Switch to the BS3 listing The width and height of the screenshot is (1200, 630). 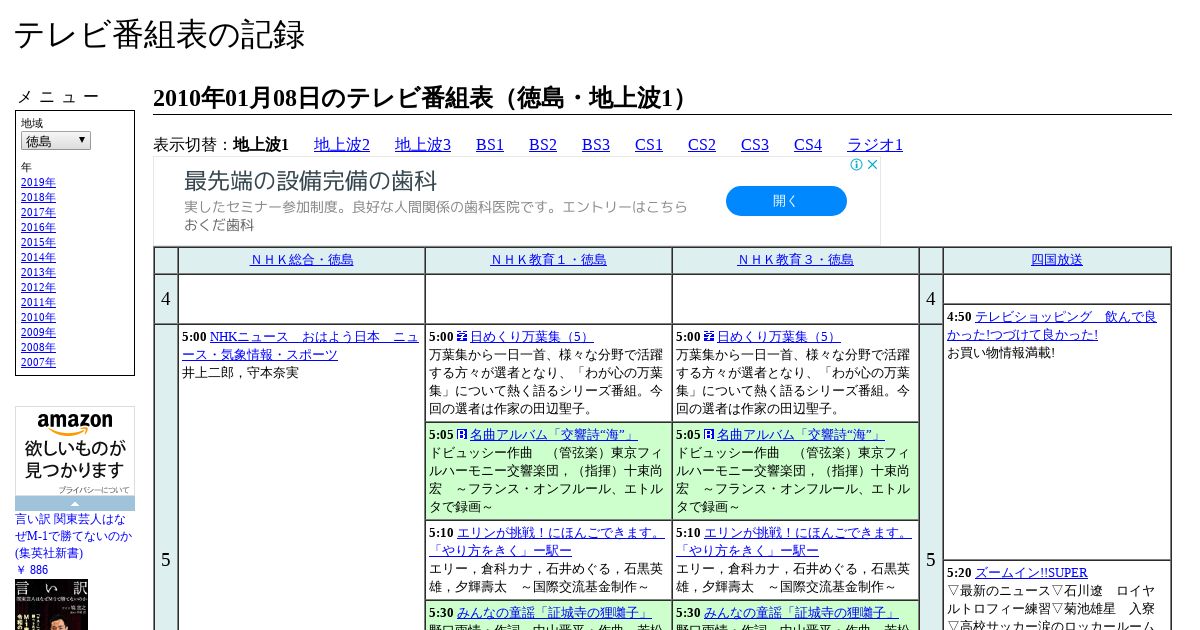[596, 145]
